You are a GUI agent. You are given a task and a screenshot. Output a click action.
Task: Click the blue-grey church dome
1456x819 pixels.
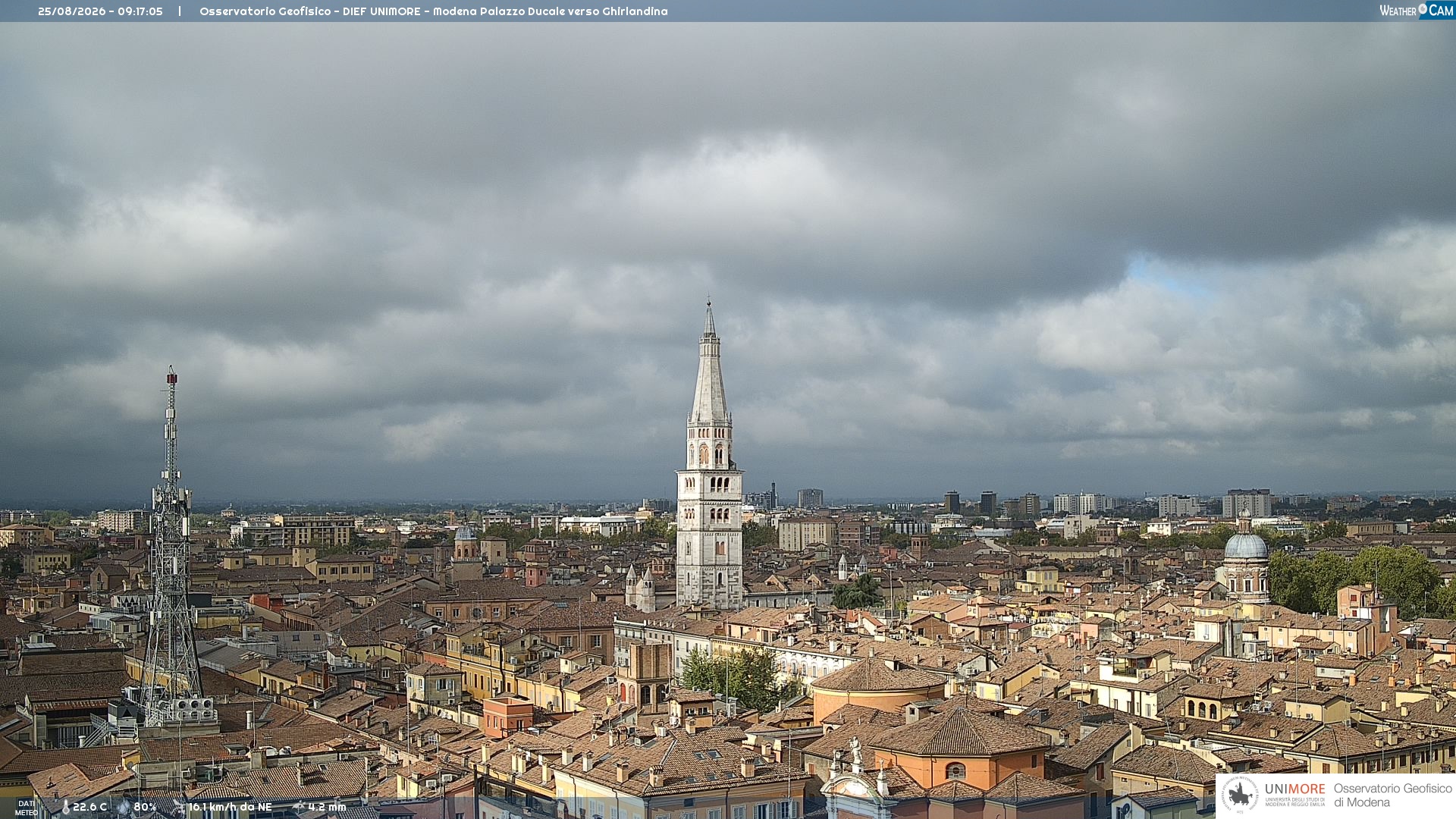click(x=1246, y=546)
